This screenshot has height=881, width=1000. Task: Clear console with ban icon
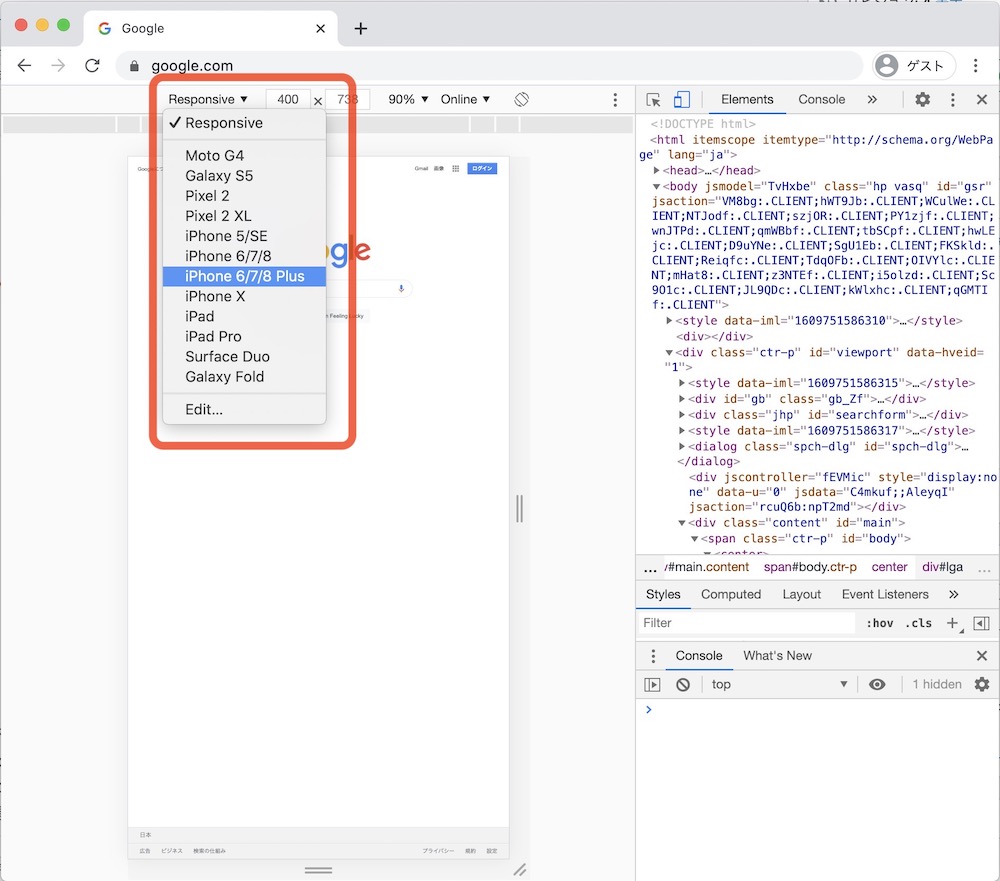pos(682,685)
